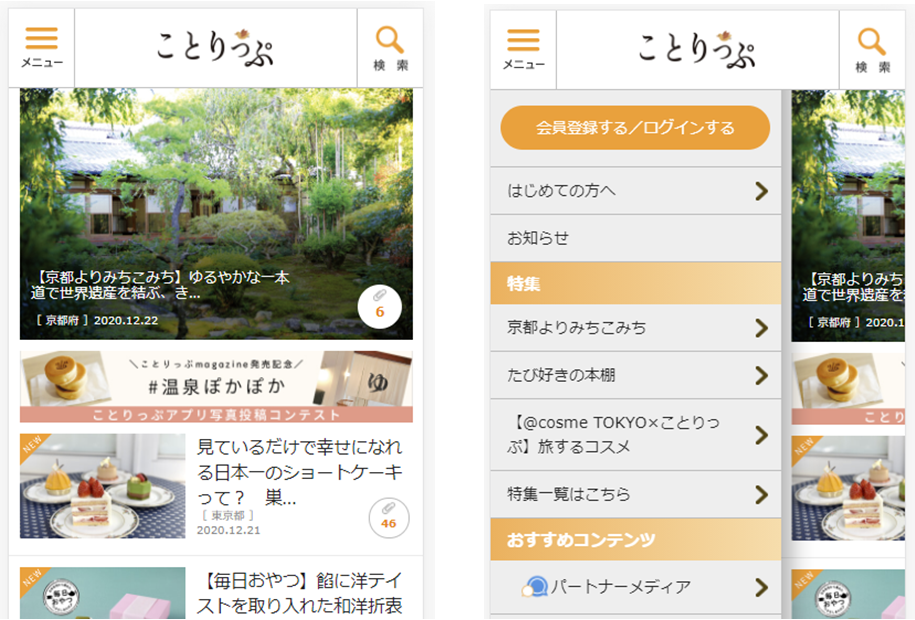Click the chevron on the 旅するコスメ row

(761, 435)
